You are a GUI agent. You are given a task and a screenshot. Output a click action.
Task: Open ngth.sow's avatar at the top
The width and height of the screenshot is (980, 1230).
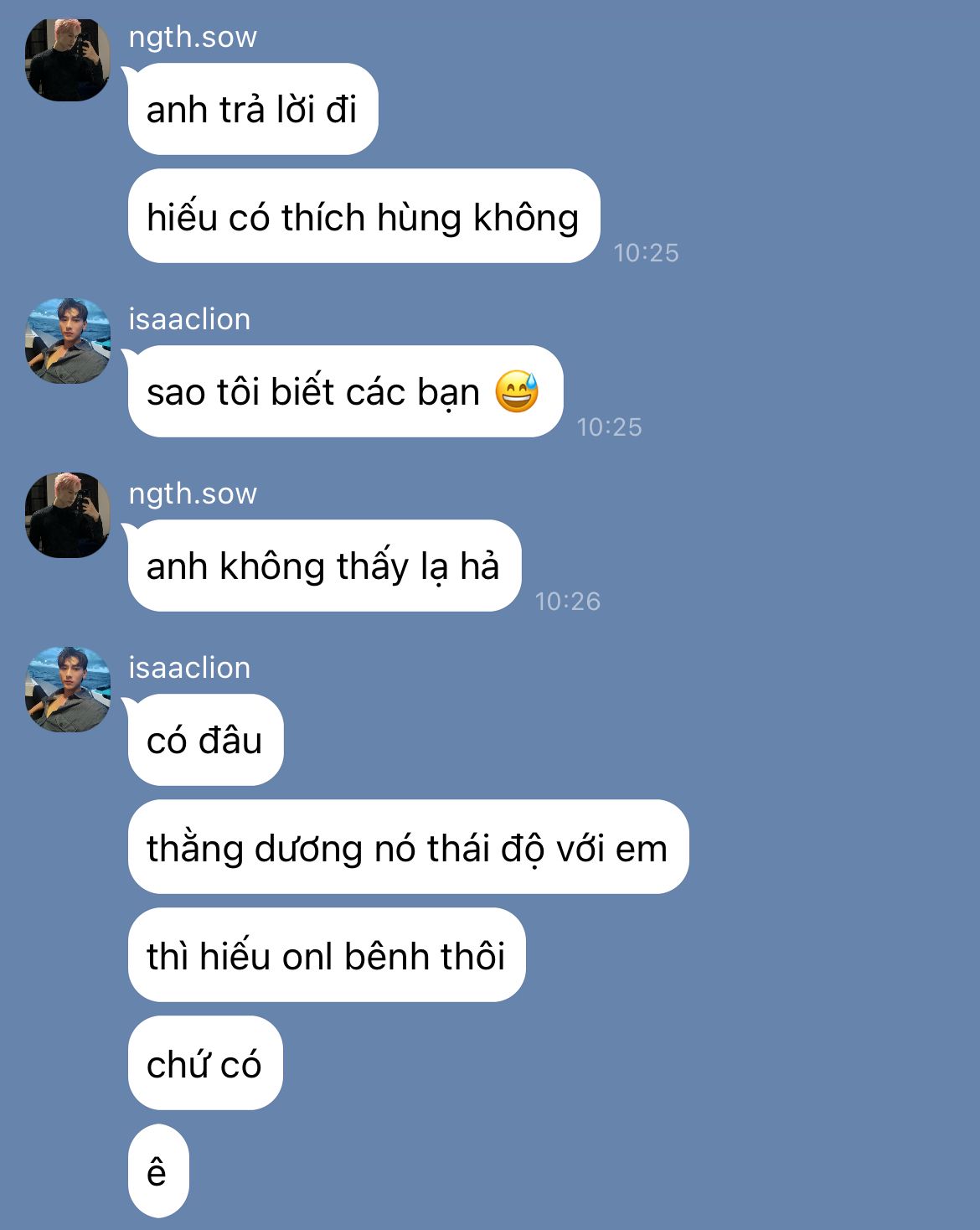[68, 60]
